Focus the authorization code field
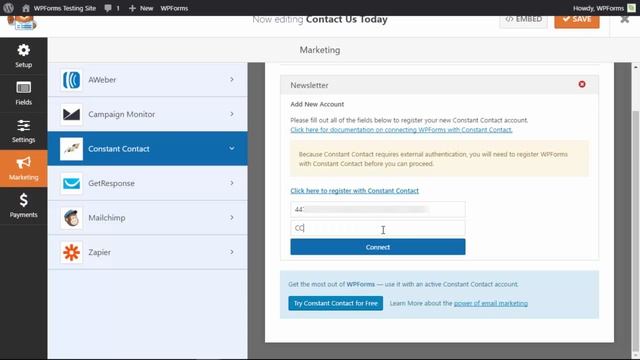Screen dimensions: 640x360 (378, 209)
